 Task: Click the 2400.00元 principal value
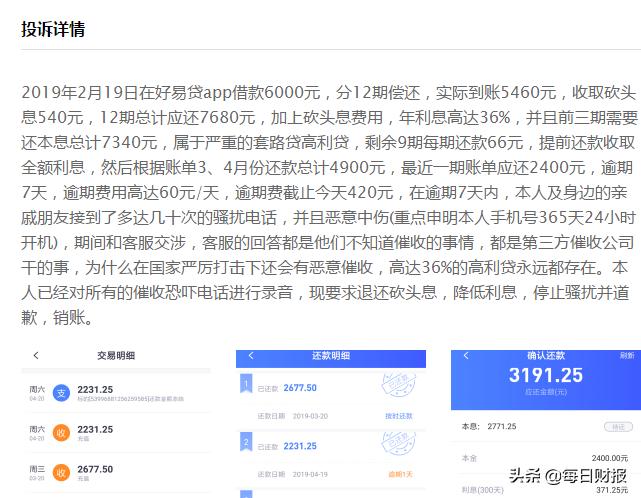coord(610,458)
